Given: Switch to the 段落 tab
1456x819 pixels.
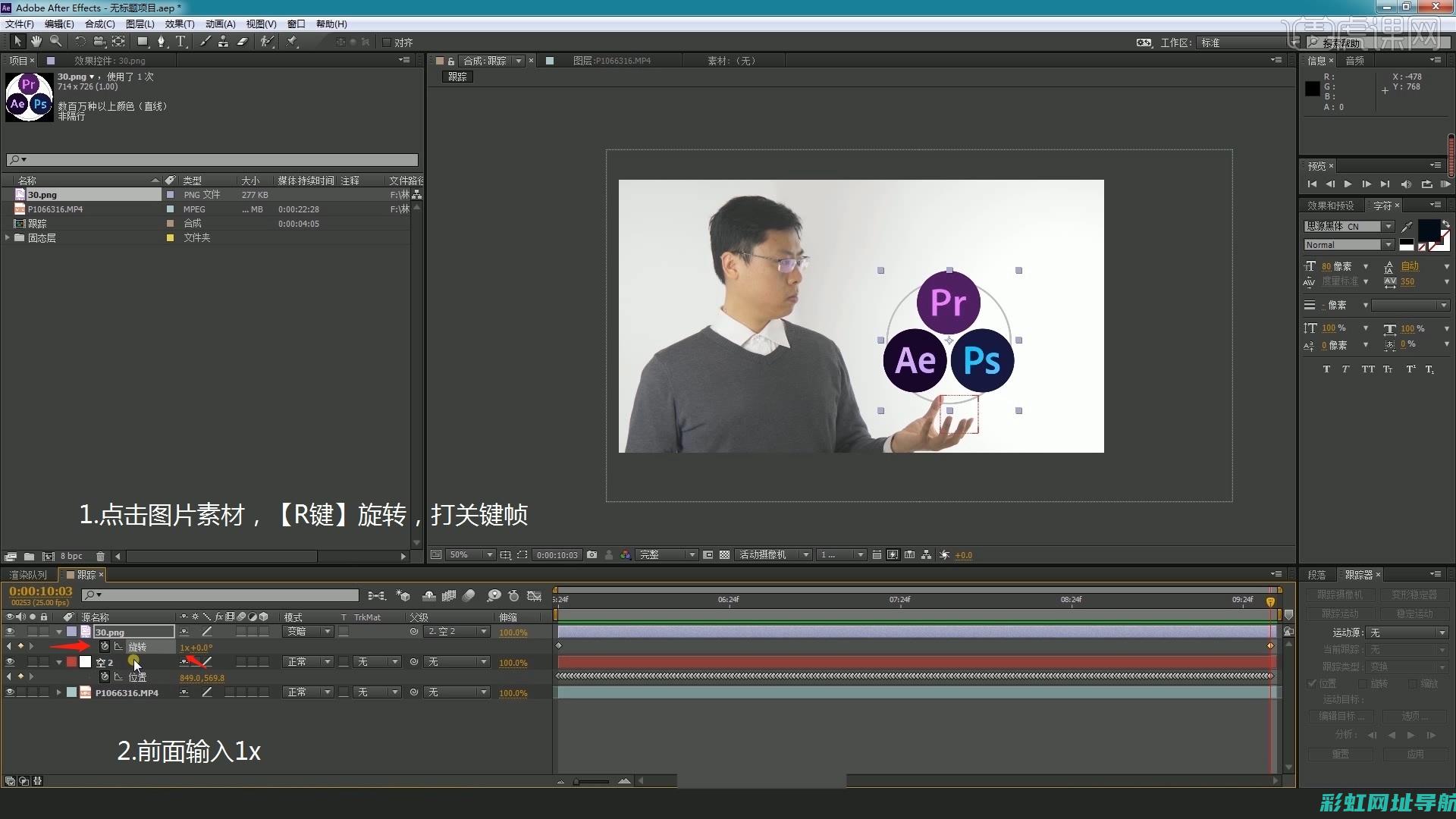Looking at the screenshot, I should pyautogui.click(x=1317, y=575).
